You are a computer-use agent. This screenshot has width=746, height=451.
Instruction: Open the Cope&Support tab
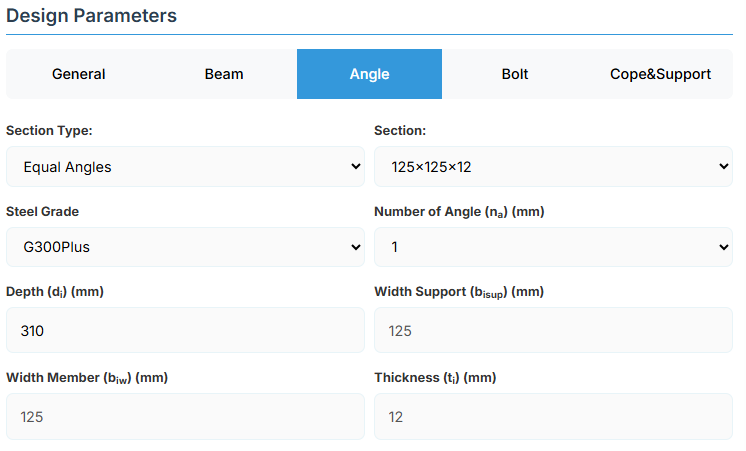660,74
